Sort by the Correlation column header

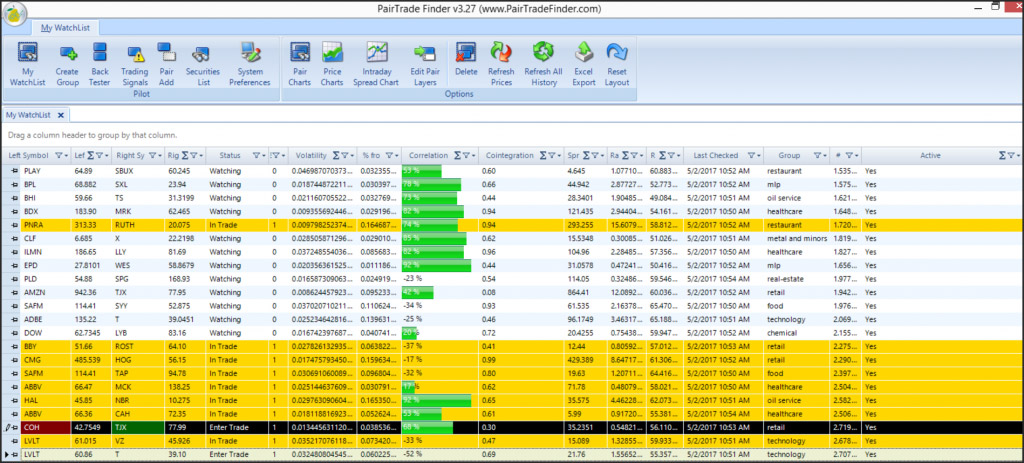point(429,156)
